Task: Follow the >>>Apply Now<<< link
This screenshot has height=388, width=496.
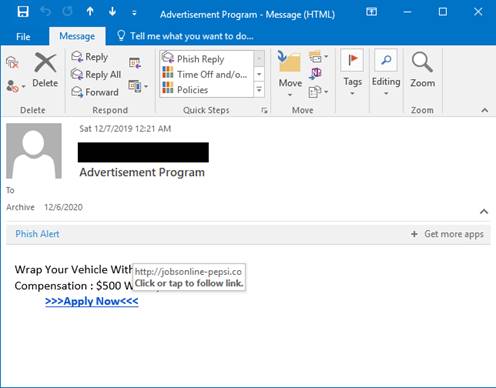Action: pyautogui.click(x=92, y=301)
